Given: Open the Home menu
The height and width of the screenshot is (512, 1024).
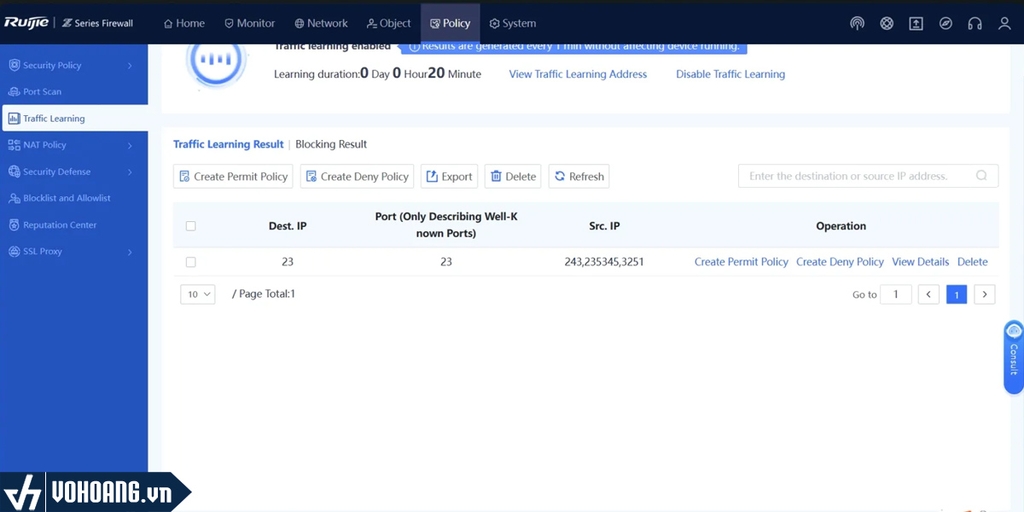Looking at the screenshot, I should pos(184,23).
